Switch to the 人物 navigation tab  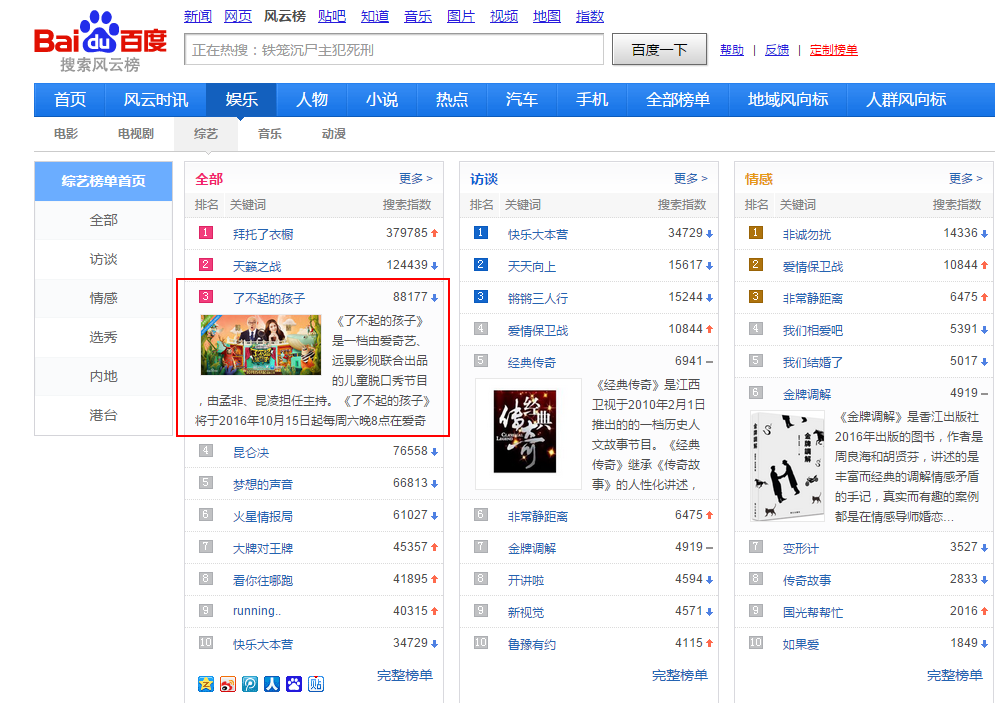pyautogui.click(x=312, y=100)
